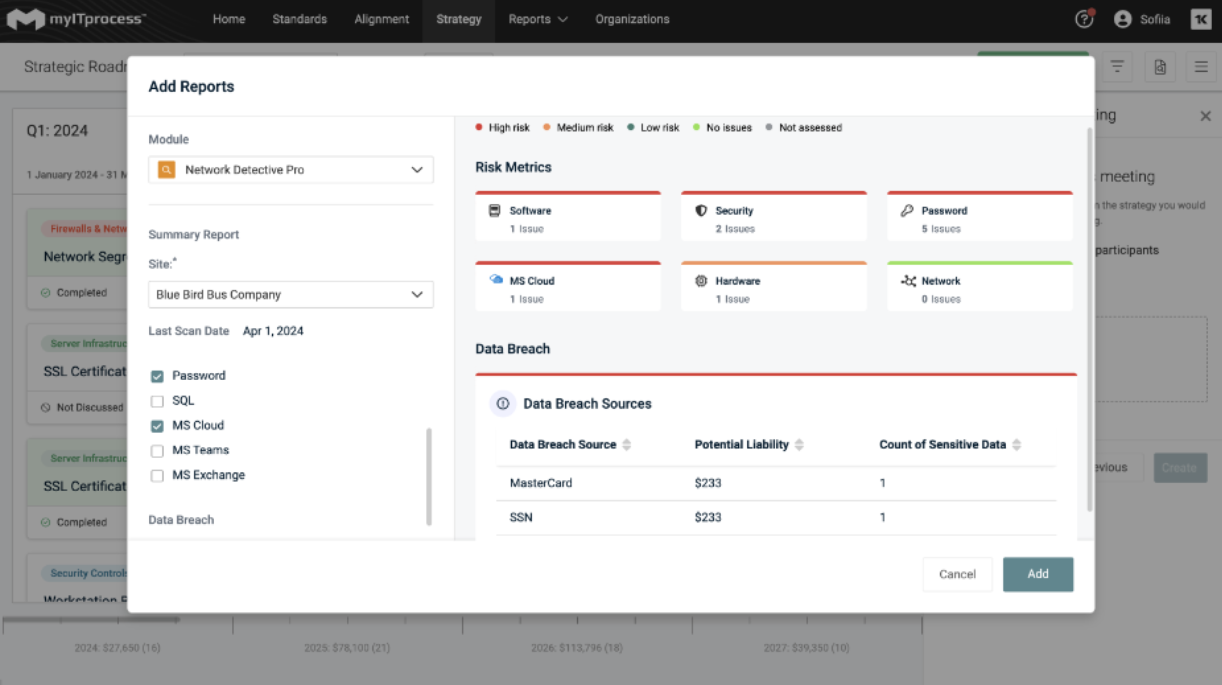Click the Security shield icon
The height and width of the screenshot is (685, 1222).
701,211
